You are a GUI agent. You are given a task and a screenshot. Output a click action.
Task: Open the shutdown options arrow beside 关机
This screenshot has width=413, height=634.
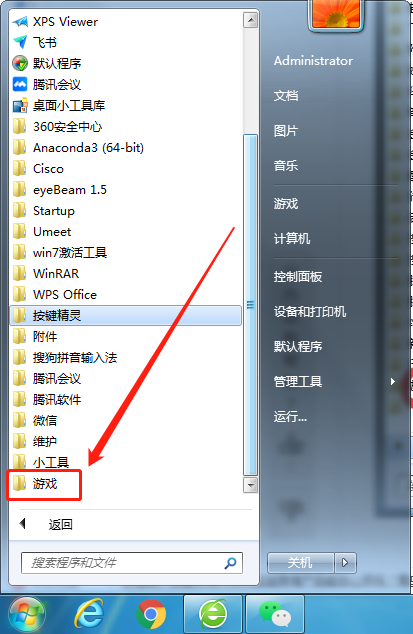[x=345, y=562]
